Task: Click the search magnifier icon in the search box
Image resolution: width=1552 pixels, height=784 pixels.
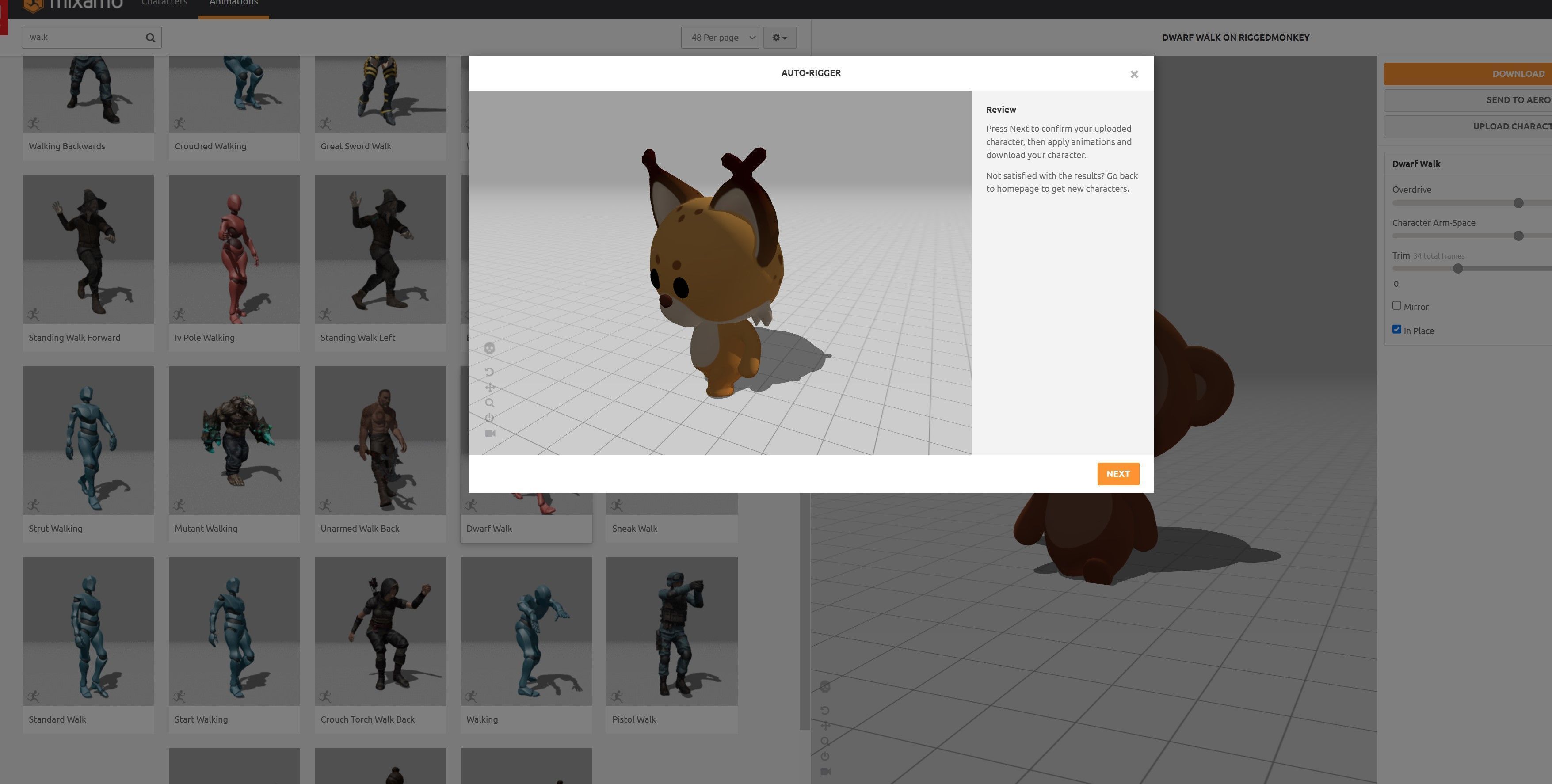Action: click(x=151, y=37)
